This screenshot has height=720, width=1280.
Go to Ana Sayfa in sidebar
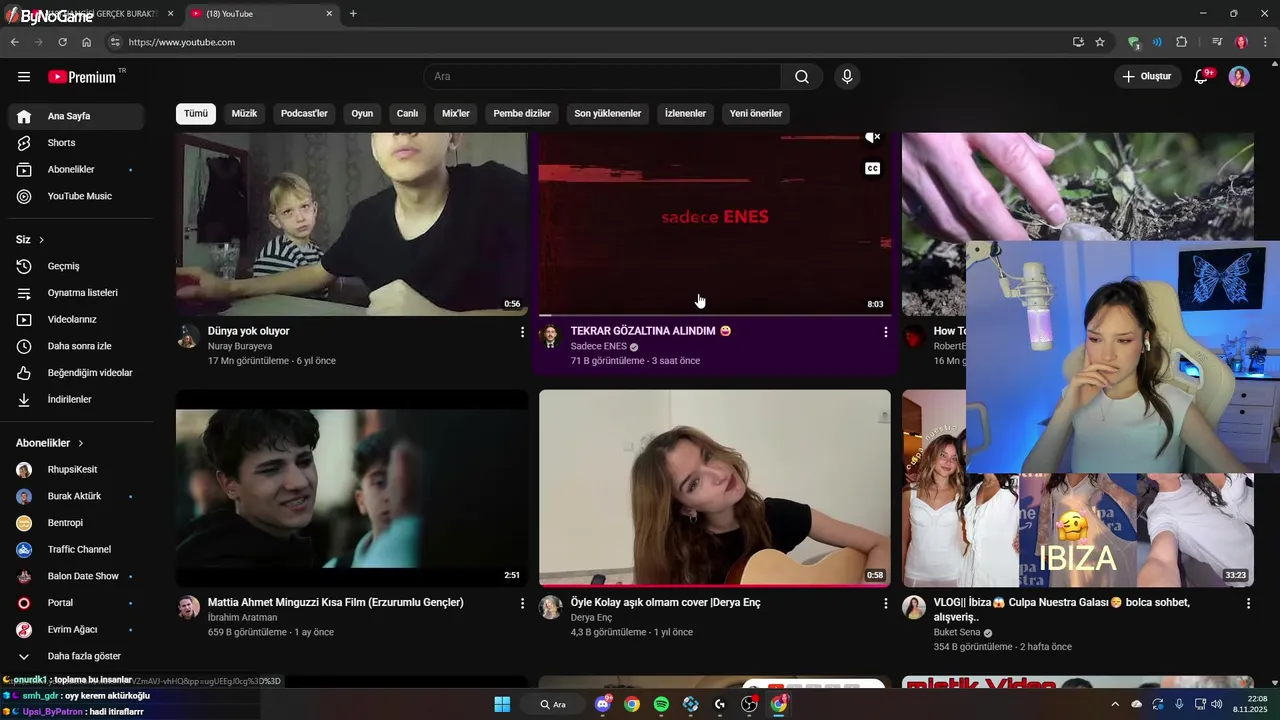[76, 116]
